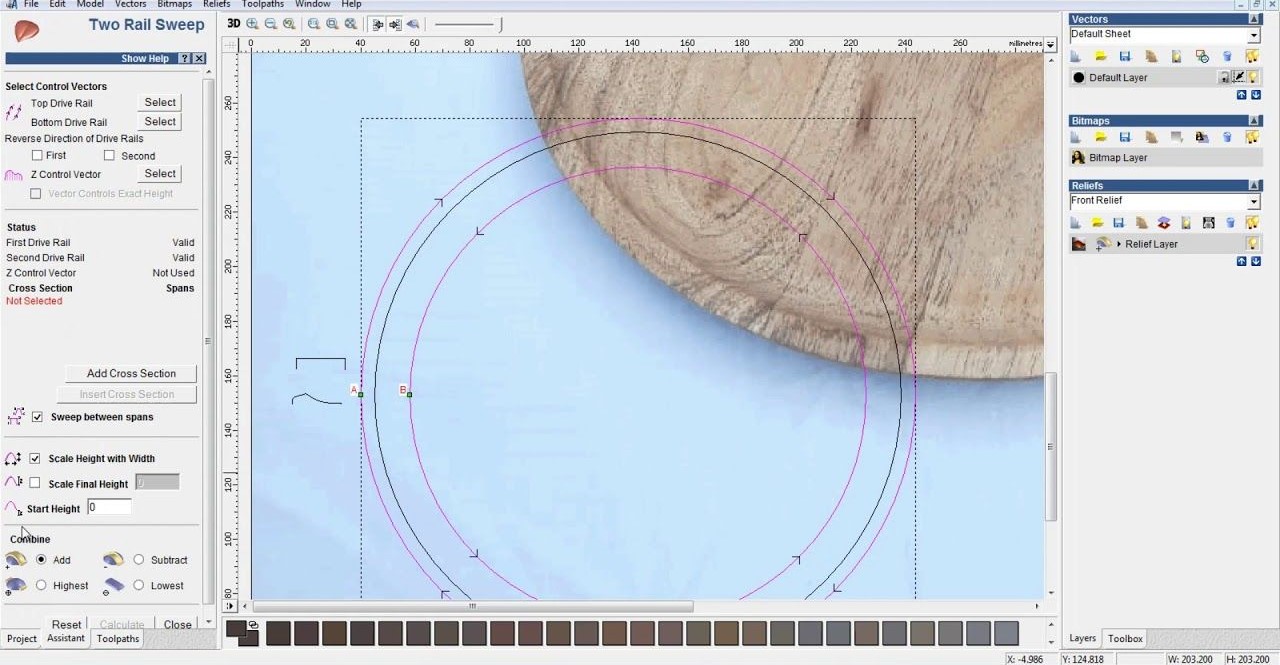This screenshot has width=1280, height=665.
Task: Enable the First reverse direction checkbox
Action: 37,156
